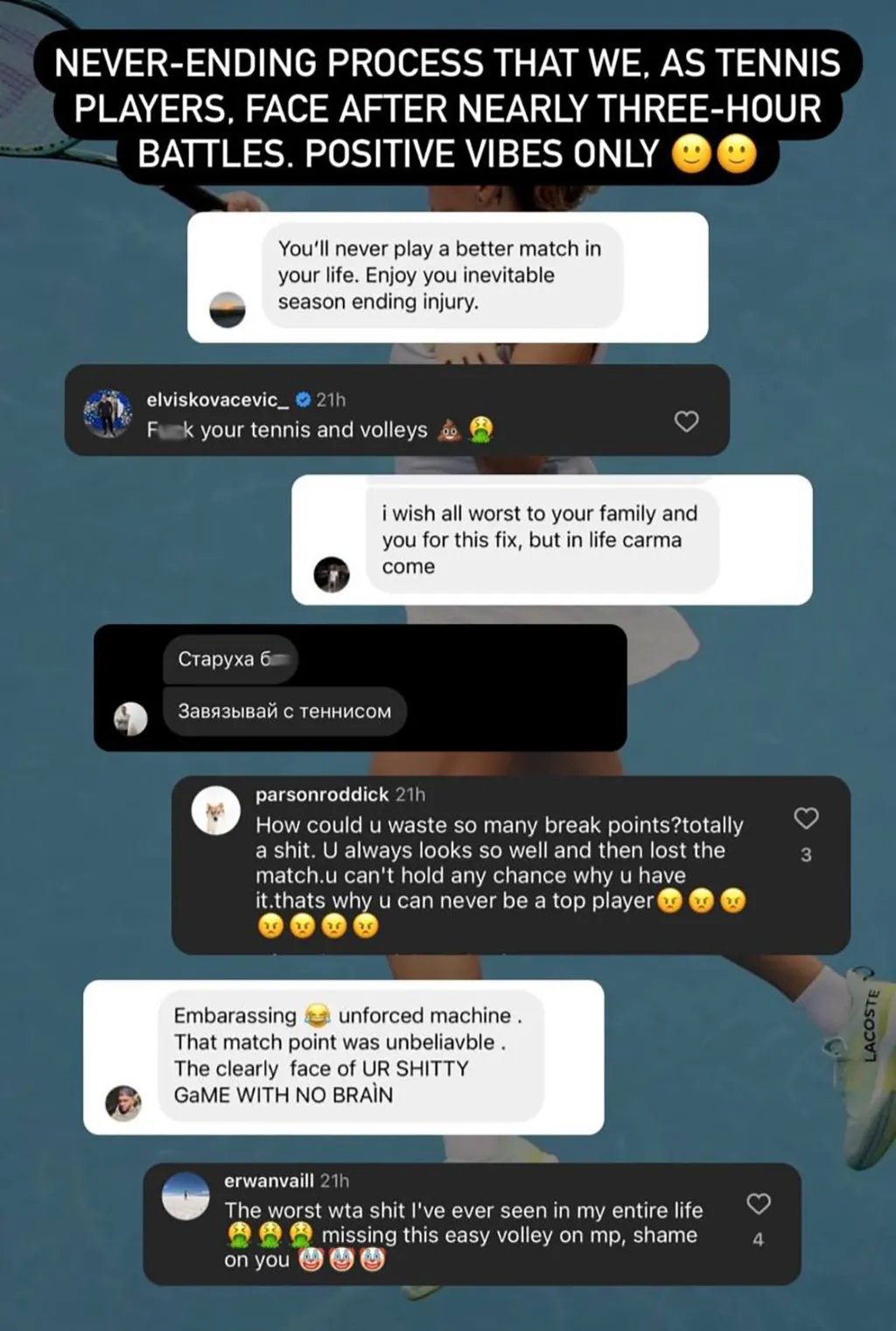Image resolution: width=896 pixels, height=1331 pixels.
Task: Open the elviskovacevic_ username link
Action: point(218,400)
